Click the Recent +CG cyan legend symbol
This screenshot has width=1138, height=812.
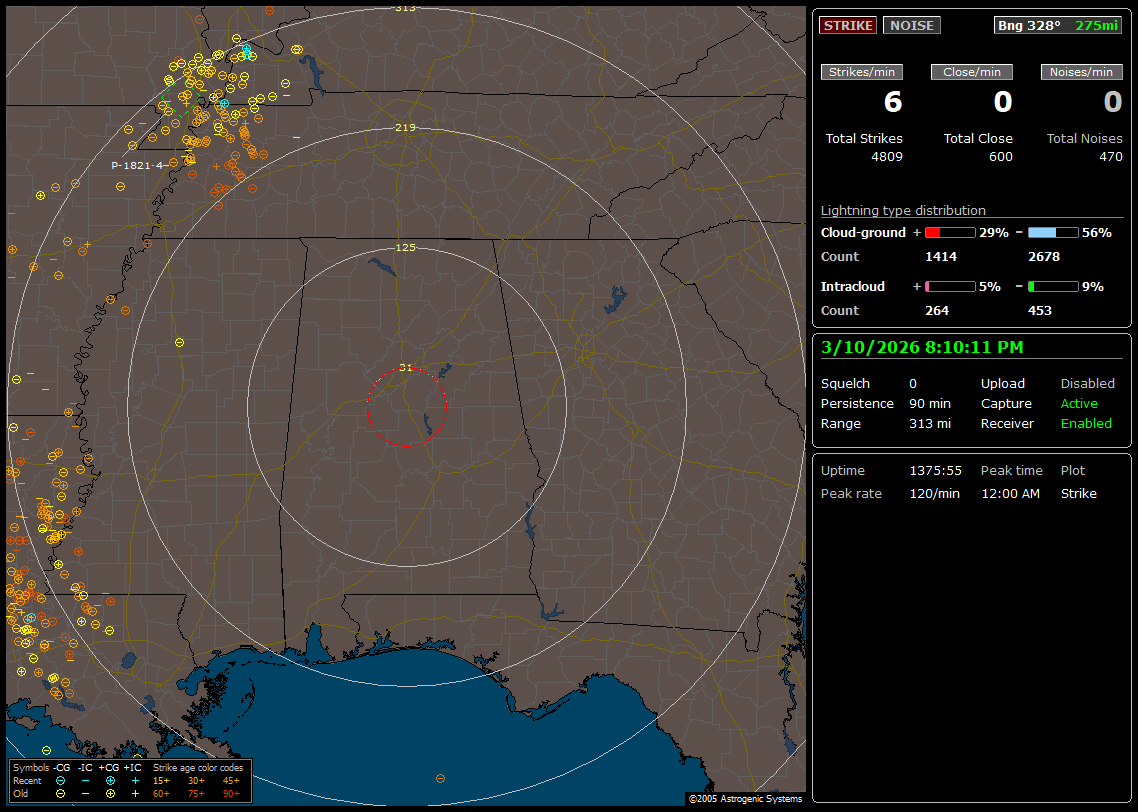click(x=110, y=780)
